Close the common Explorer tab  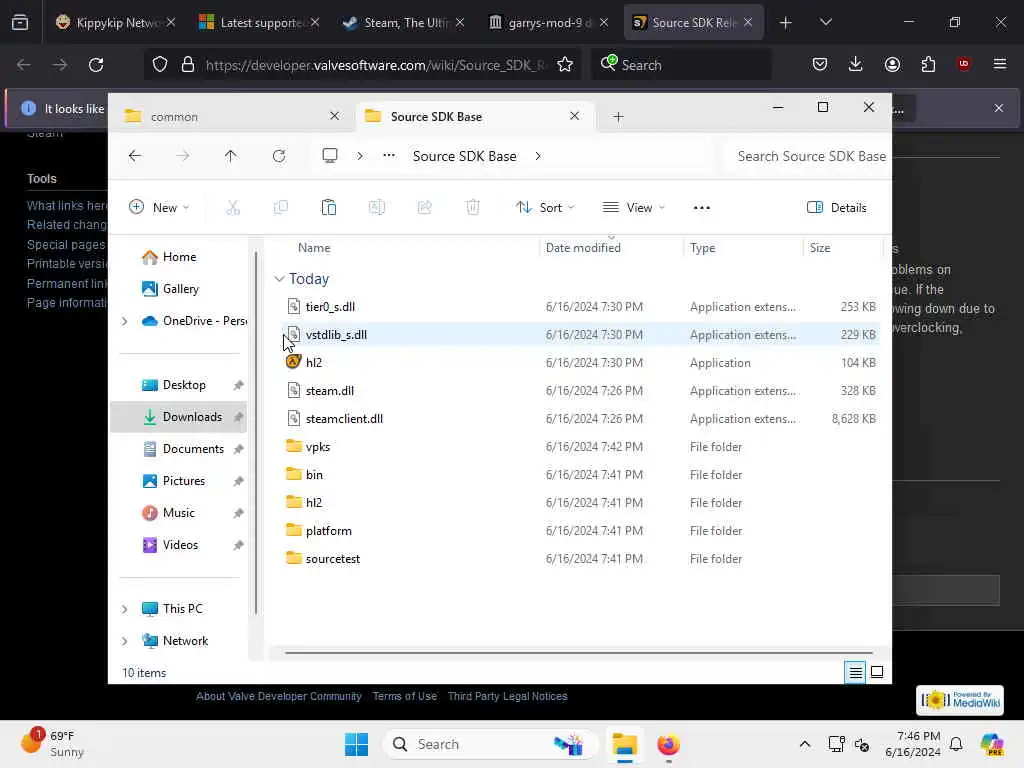click(x=334, y=116)
